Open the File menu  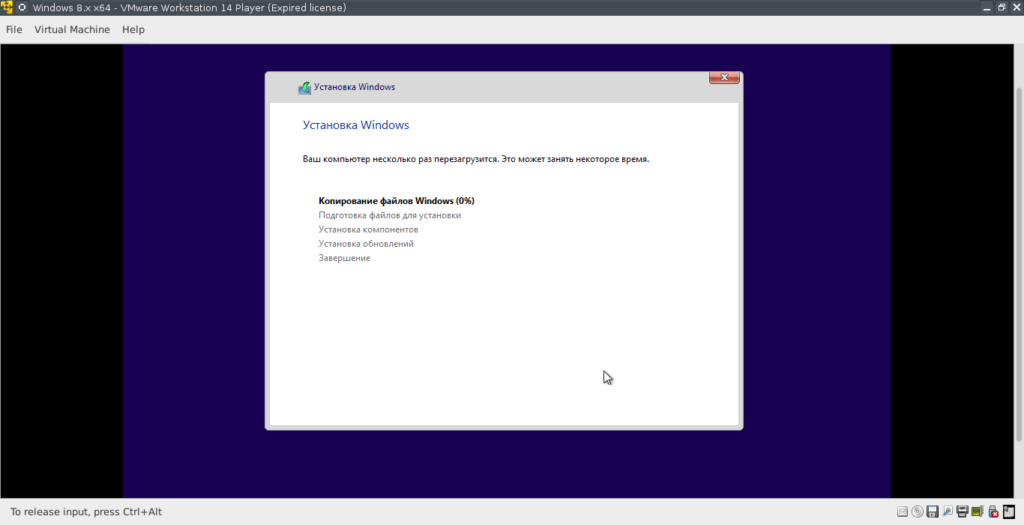coord(14,29)
